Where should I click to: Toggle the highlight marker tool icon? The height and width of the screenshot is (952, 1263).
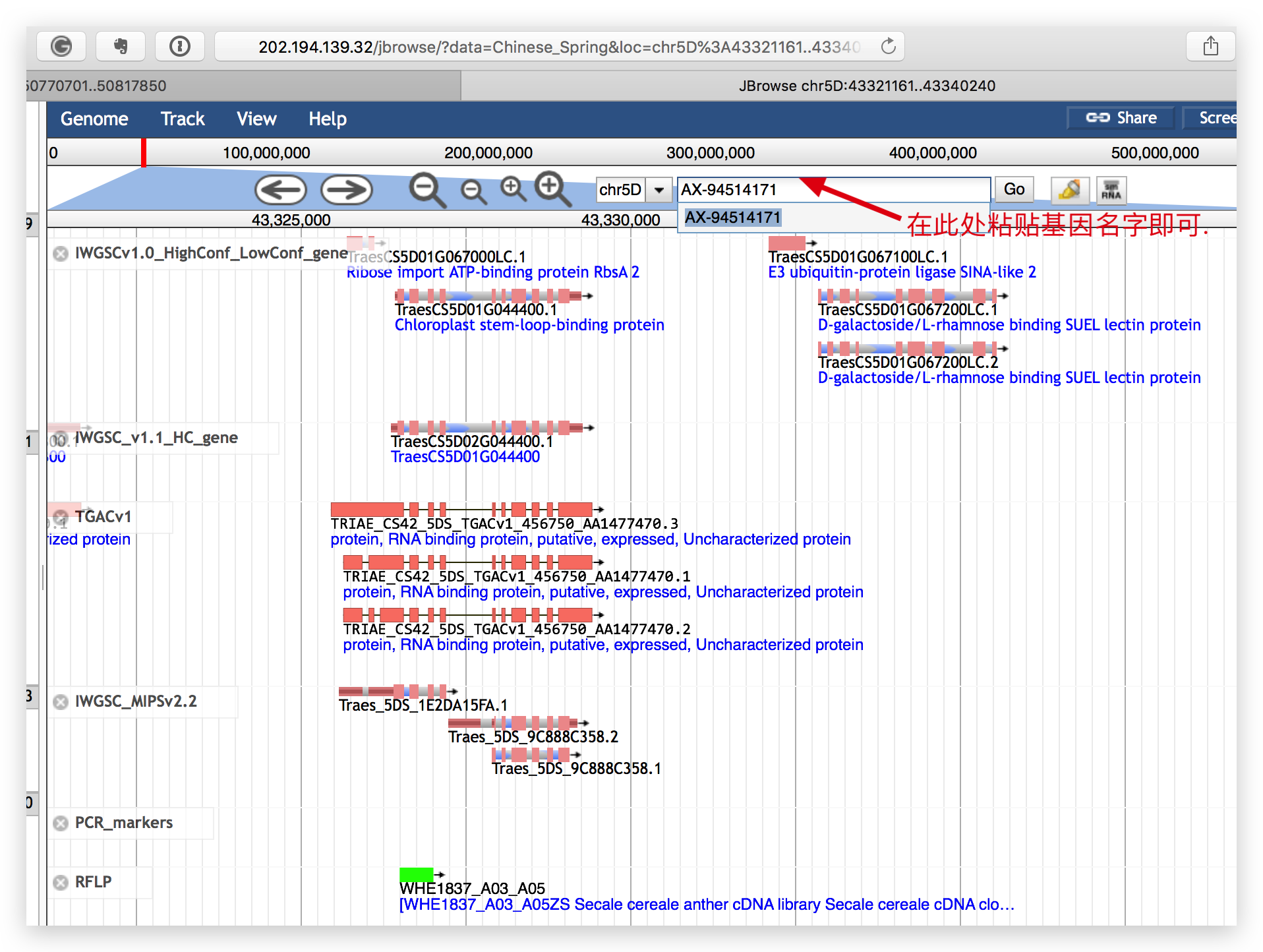click(1069, 190)
